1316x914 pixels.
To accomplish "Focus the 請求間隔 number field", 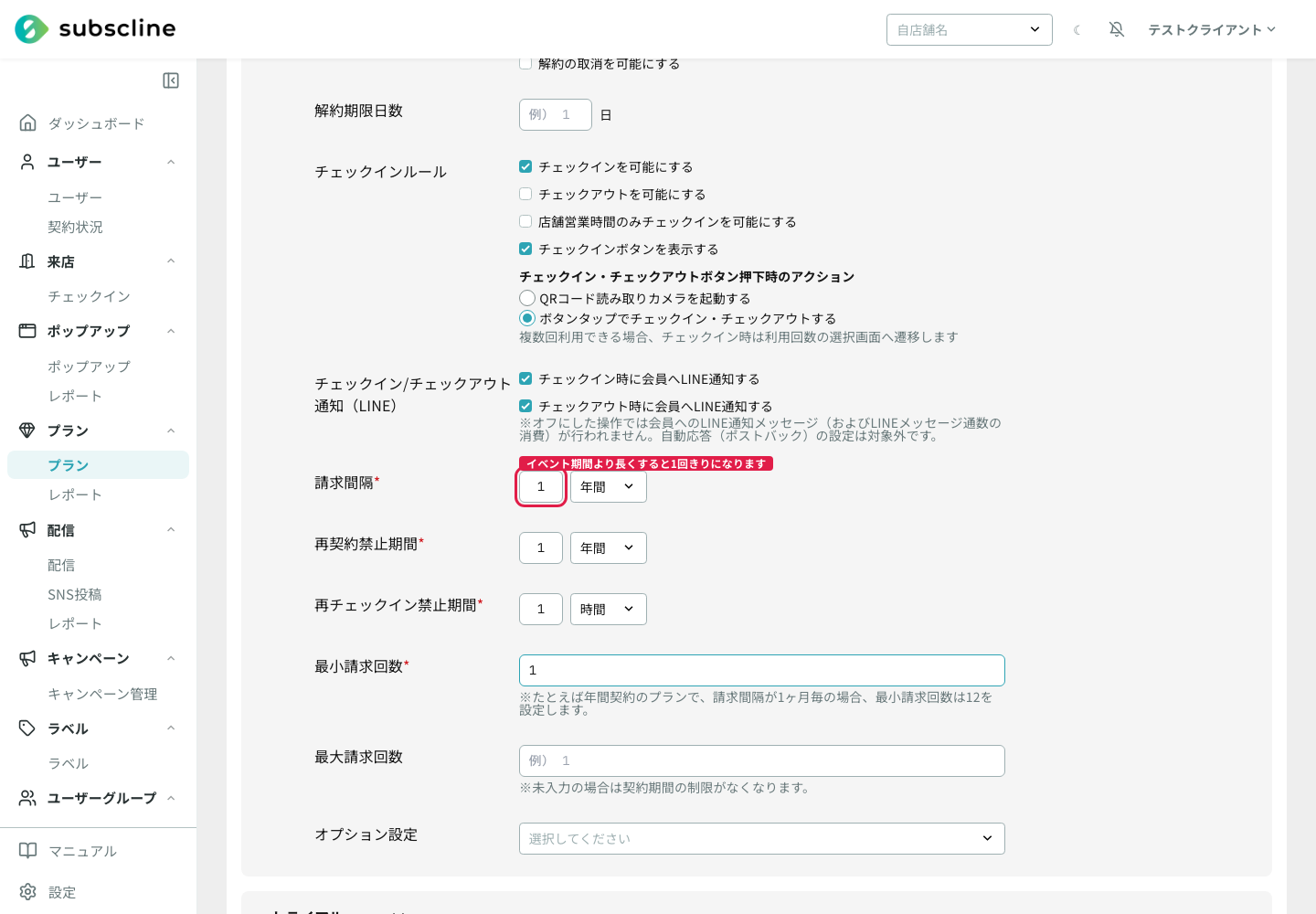I will coord(541,487).
